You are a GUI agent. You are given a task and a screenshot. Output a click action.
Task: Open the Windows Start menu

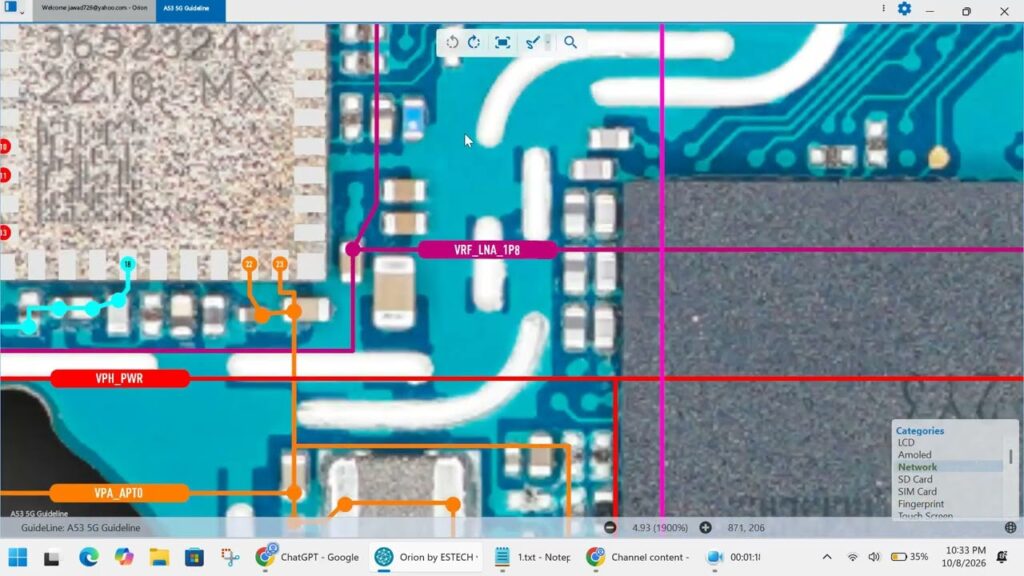coord(18,557)
